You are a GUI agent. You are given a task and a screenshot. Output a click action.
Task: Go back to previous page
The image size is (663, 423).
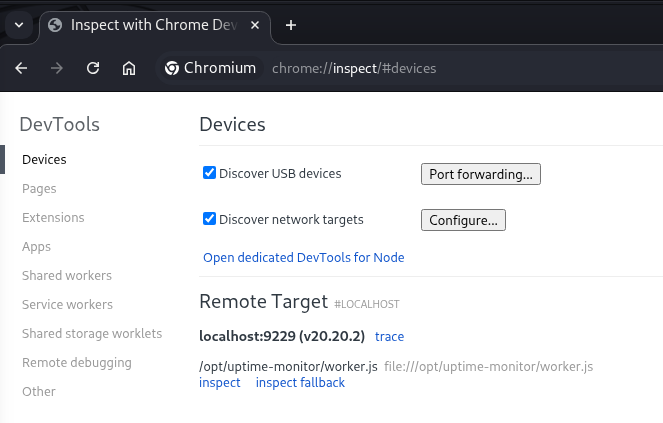(x=21, y=68)
